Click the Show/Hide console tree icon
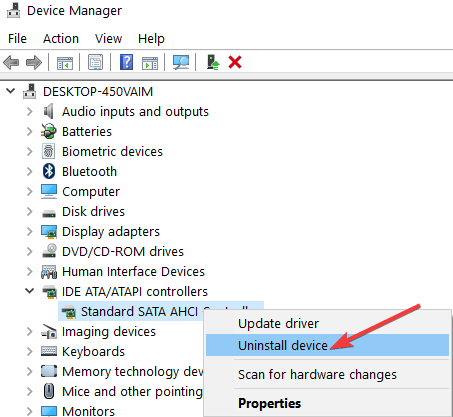This screenshot has height=417, width=453. pos(65,62)
